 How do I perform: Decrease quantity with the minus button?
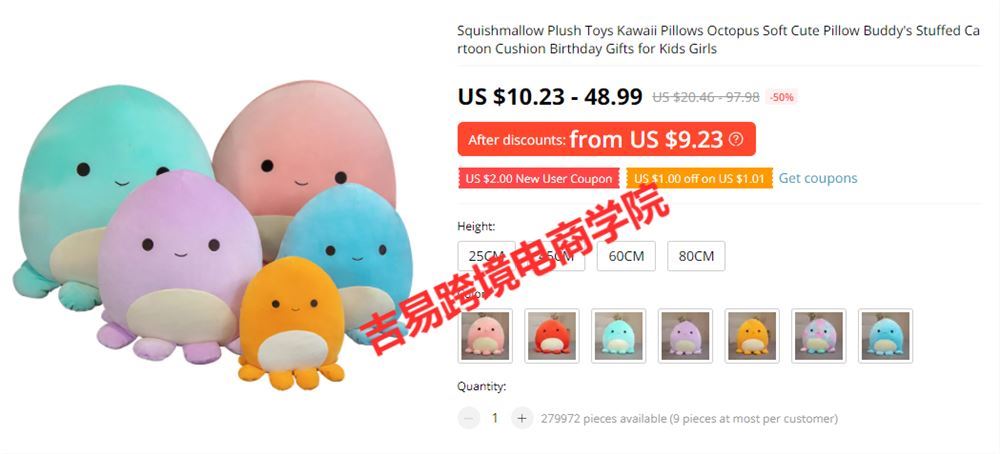pyautogui.click(x=468, y=418)
